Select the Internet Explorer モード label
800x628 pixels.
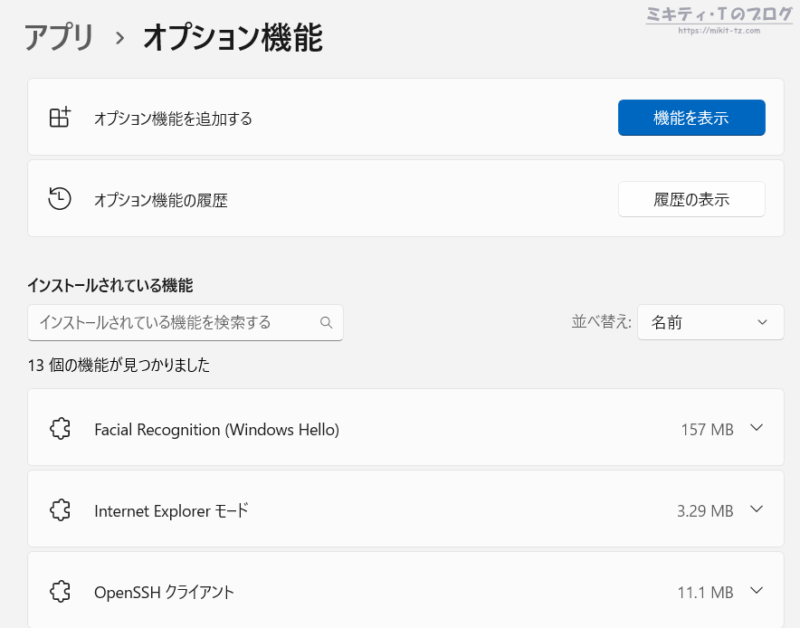171,511
